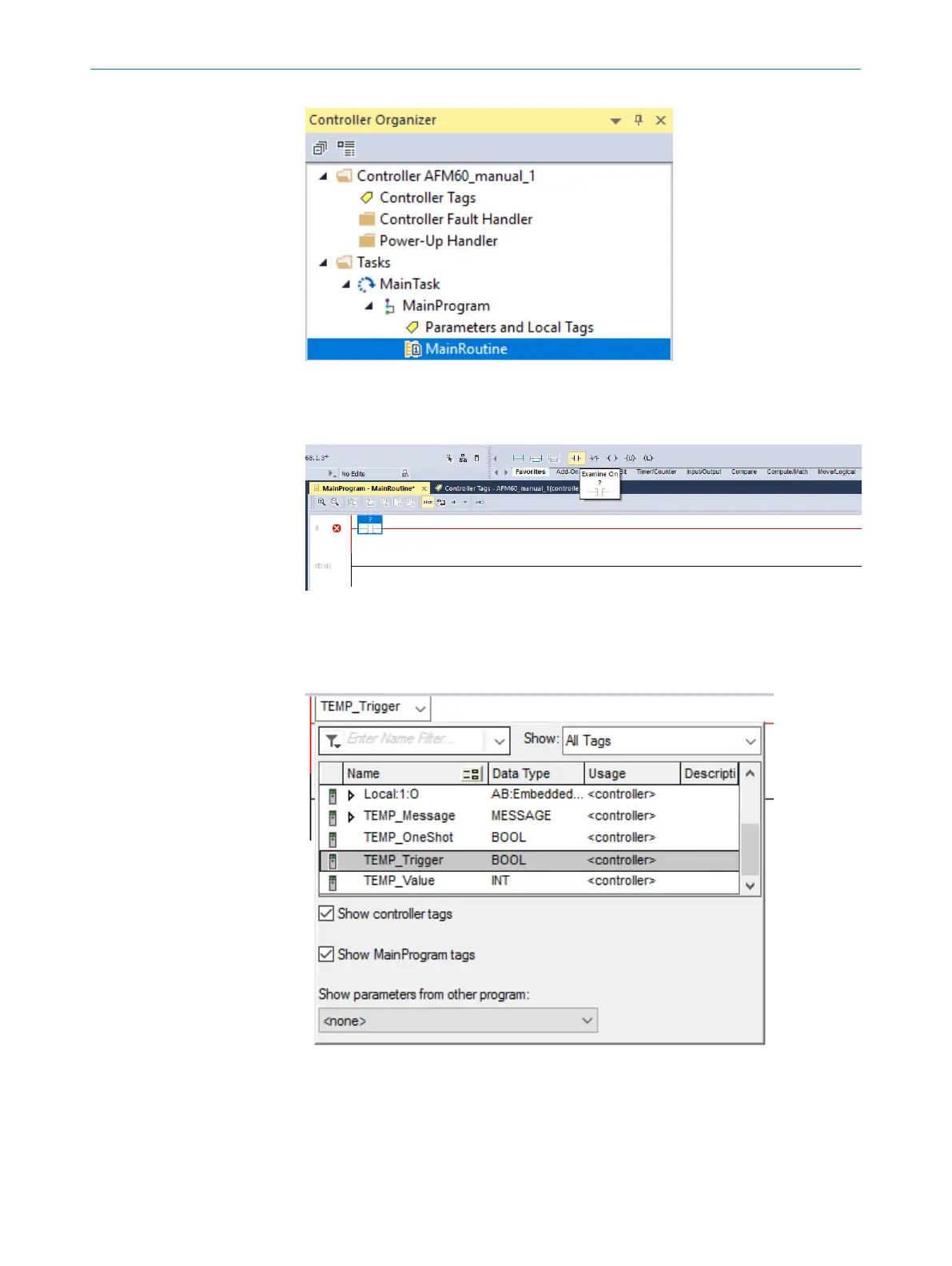Click the Output Energize coil instruction icon
The width and height of the screenshot is (952, 1266).
(x=612, y=458)
